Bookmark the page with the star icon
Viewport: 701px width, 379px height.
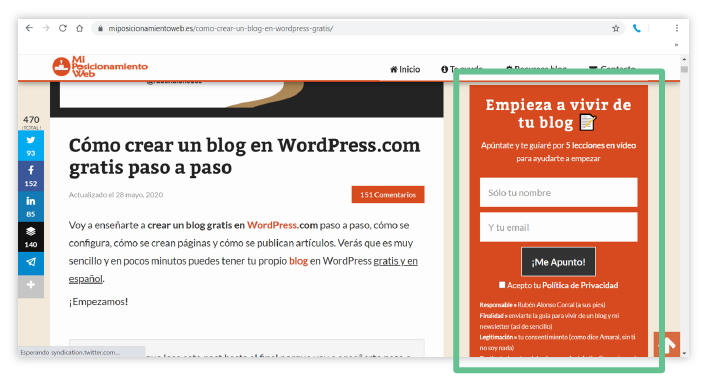(616, 29)
